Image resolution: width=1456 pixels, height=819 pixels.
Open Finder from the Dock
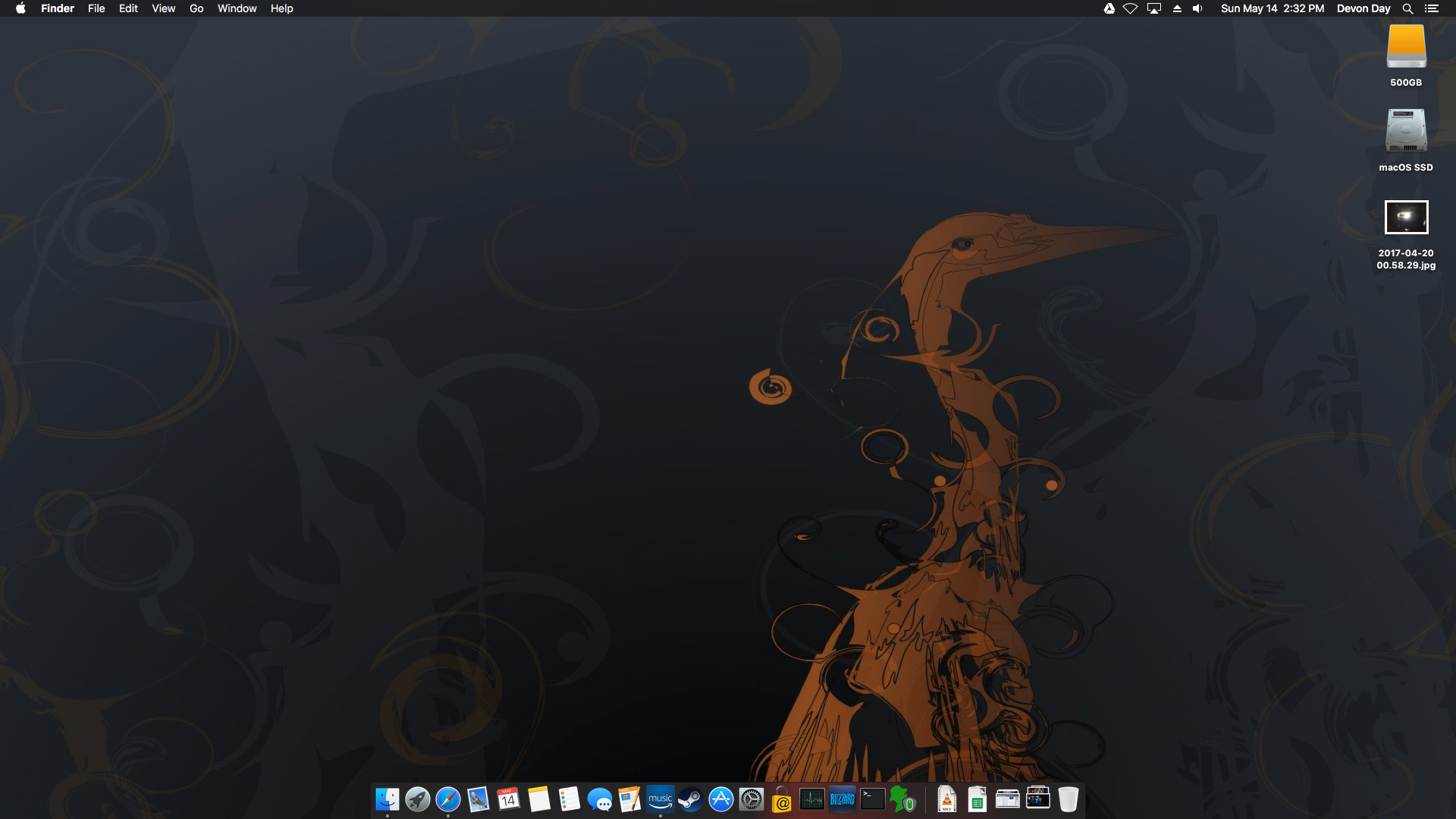pos(388,799)
